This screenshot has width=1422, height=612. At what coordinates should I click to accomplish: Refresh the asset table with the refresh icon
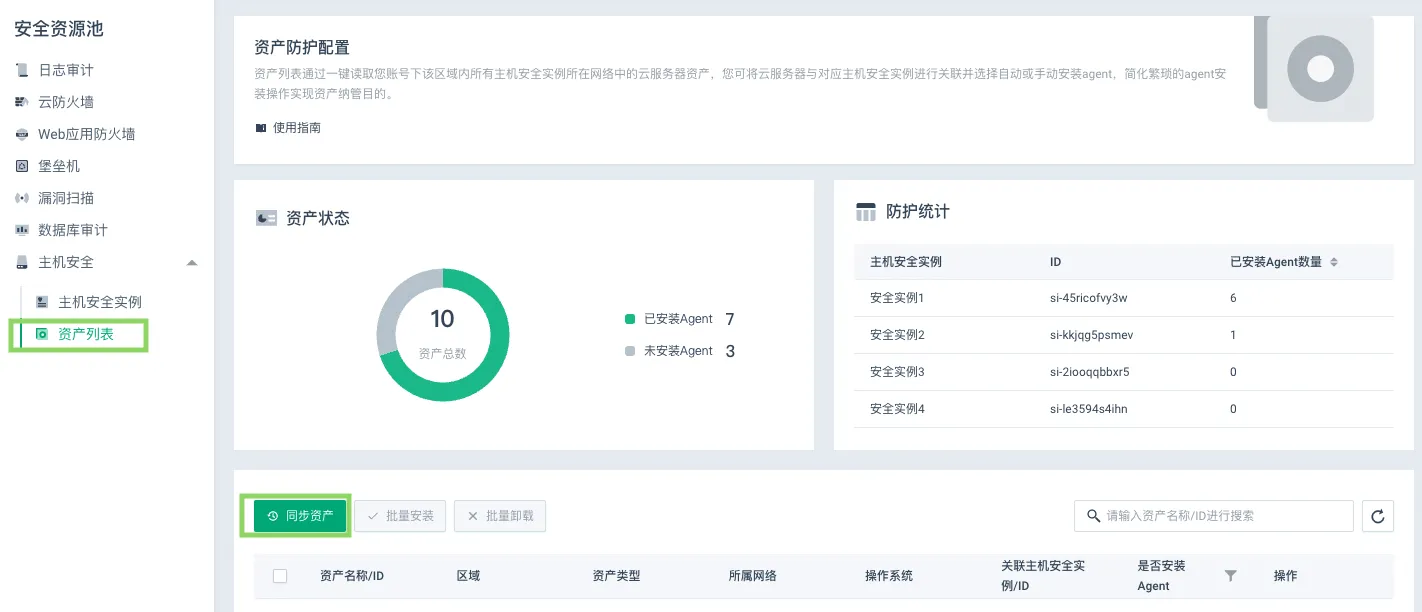pos(1377,515)
